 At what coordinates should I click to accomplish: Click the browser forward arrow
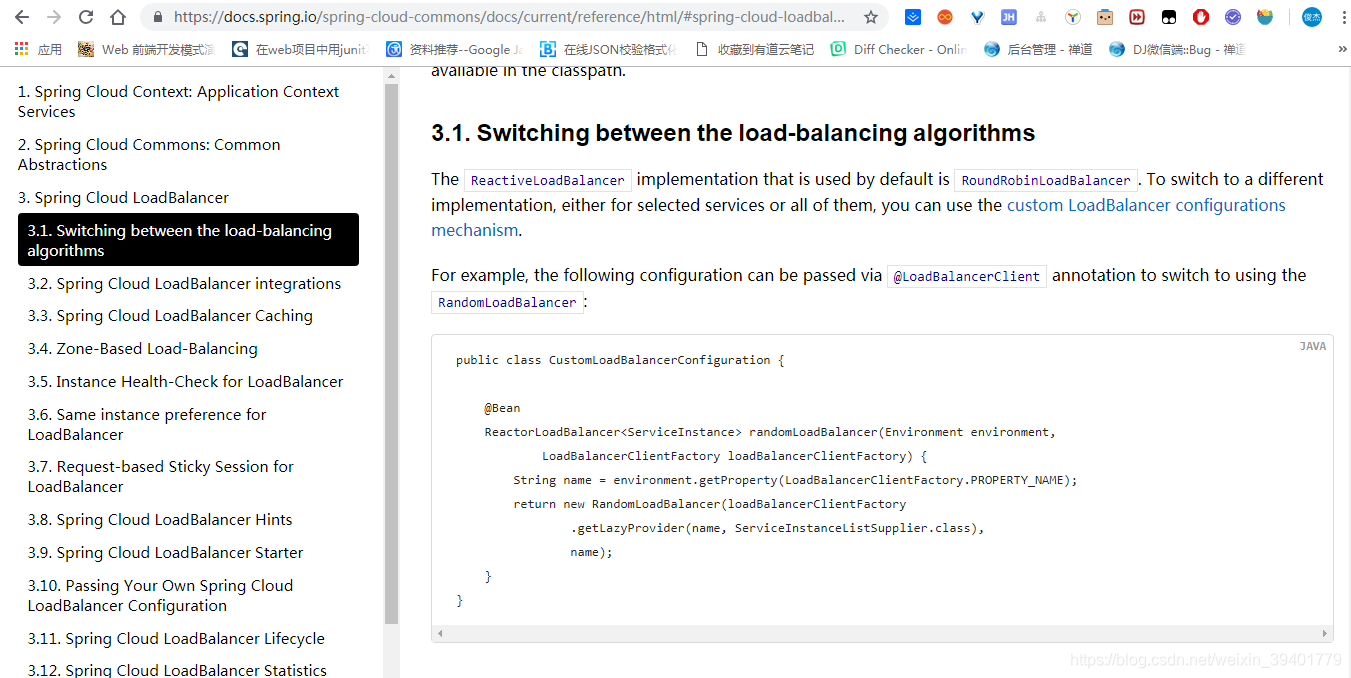coord(54,17)
